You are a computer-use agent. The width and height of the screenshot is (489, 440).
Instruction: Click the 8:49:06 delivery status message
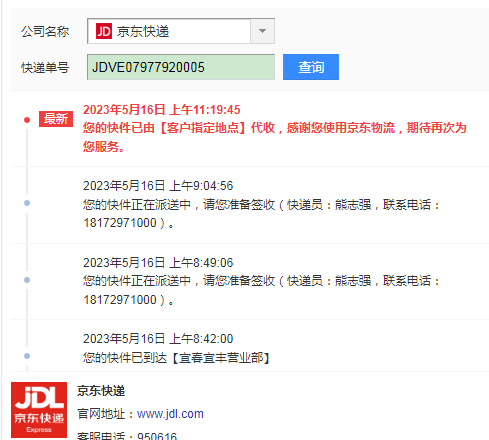[261, 290]
